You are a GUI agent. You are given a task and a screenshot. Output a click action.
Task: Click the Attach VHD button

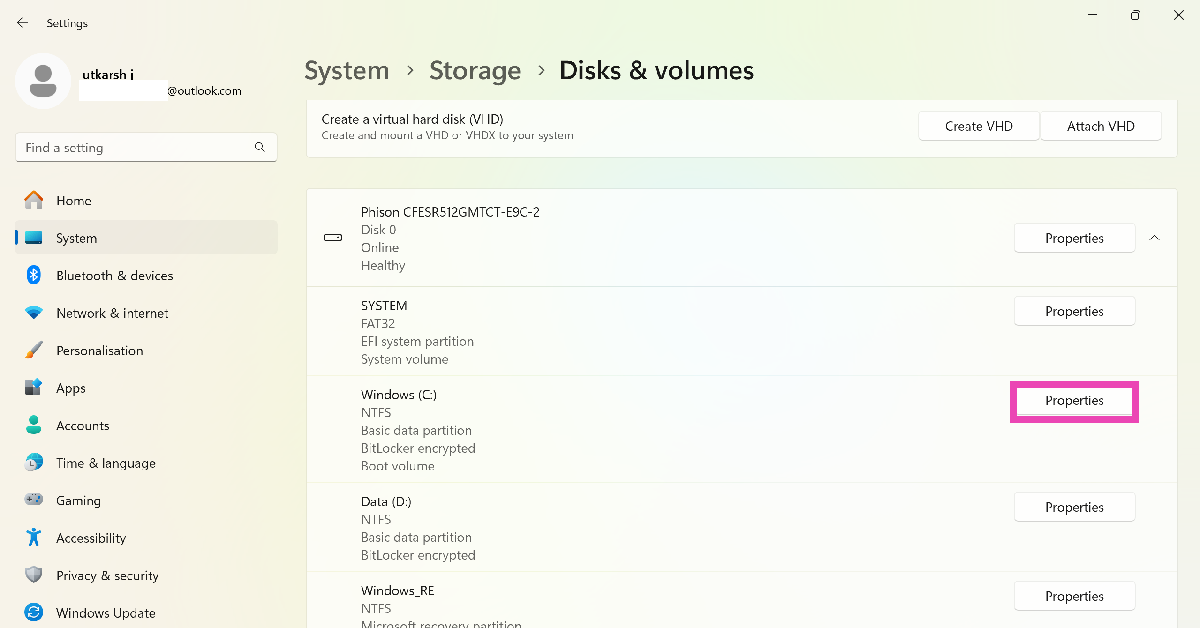(x=1100, y=126)
